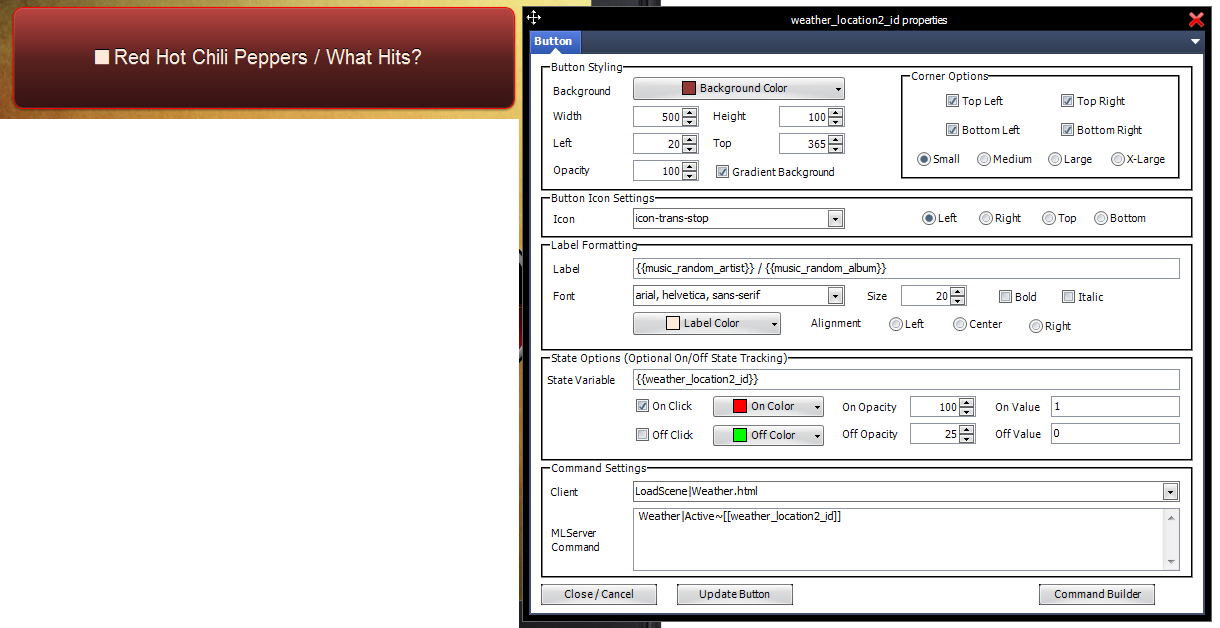The height and width of the screenshot is (628, 1220).
Task: Open the red On Color picker
Action: click(768, 406)
